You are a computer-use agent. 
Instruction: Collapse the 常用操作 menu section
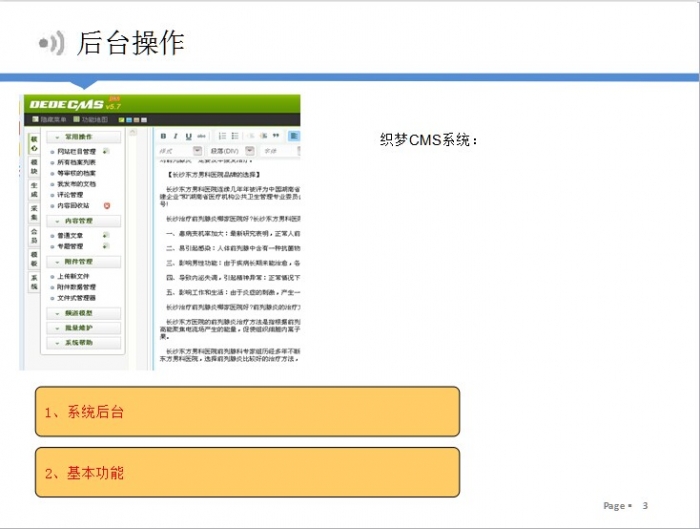coord(84,137)
